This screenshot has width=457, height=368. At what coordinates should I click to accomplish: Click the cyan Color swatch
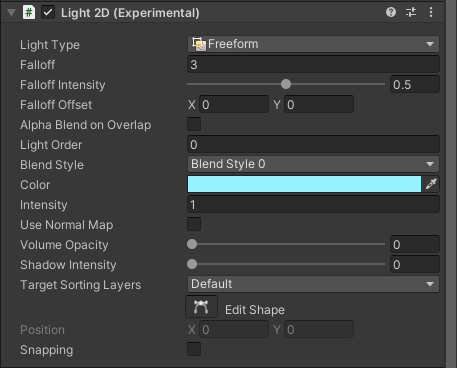coord(304,184)
